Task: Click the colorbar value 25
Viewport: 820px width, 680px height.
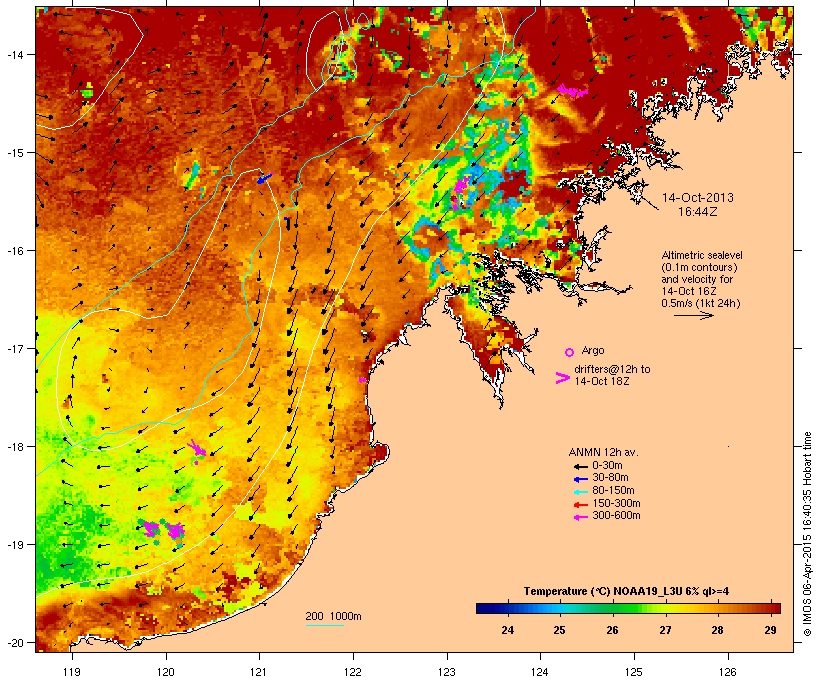Action: [x=560, y=630]
